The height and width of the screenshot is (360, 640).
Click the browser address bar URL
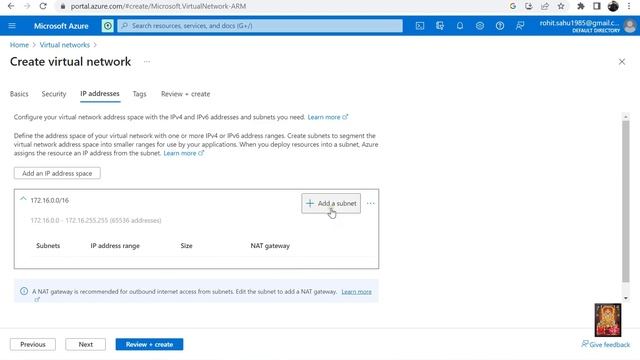pyautogui.click(x=158, y=6)
